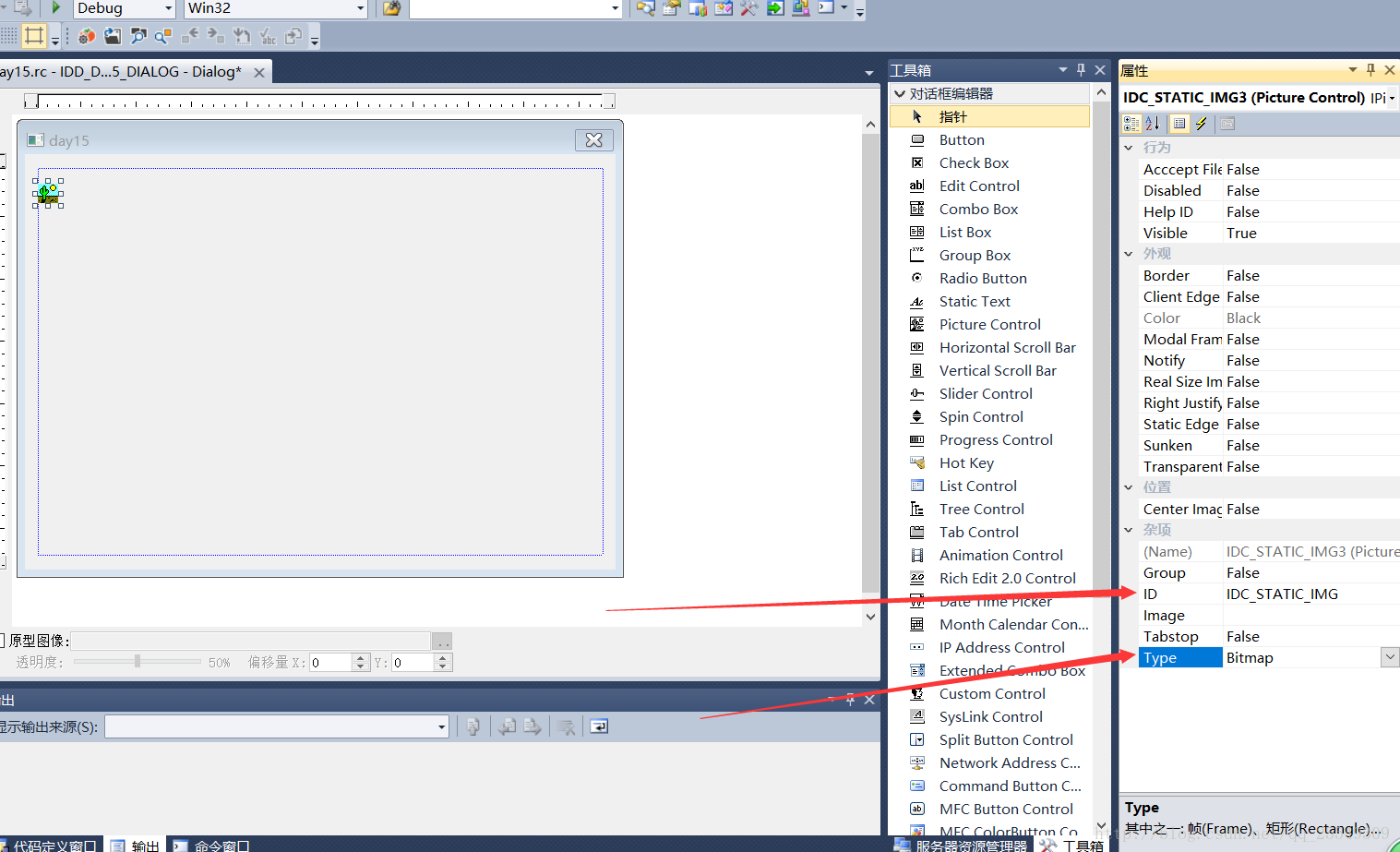The width and height of the screenshot is (1400, 852).
Task: Toggle guides with the dialog editor grid icon
Action: pyautogui.click(x=34, y=36)
